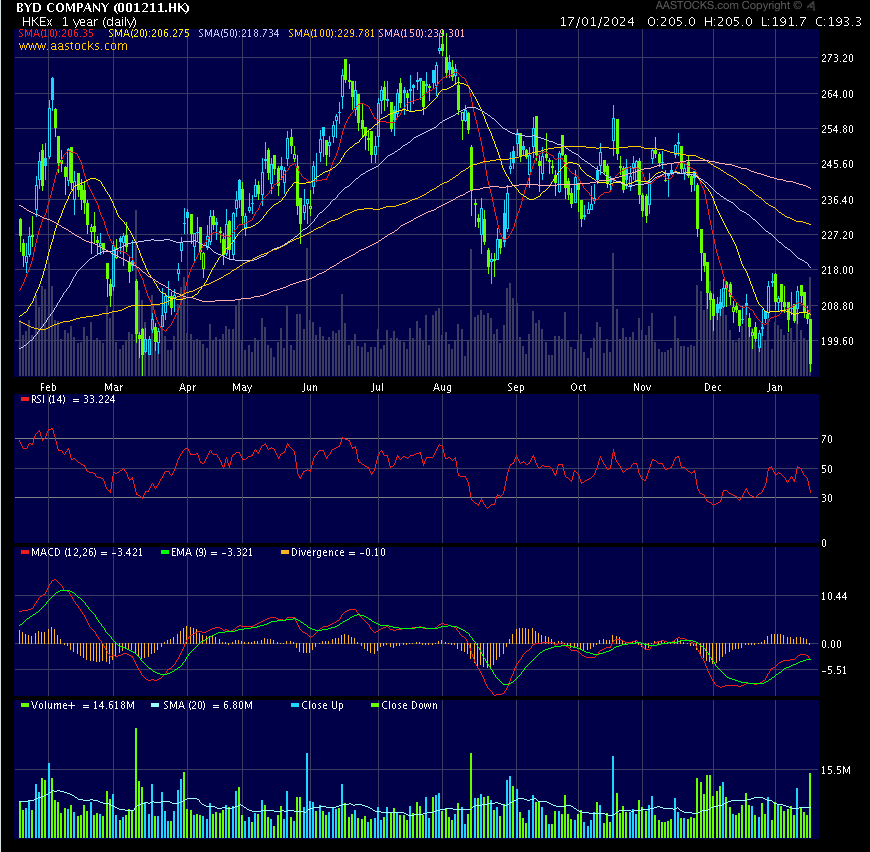
Task: Click the HKEx 1 year (daily) label
Action: 79,22
